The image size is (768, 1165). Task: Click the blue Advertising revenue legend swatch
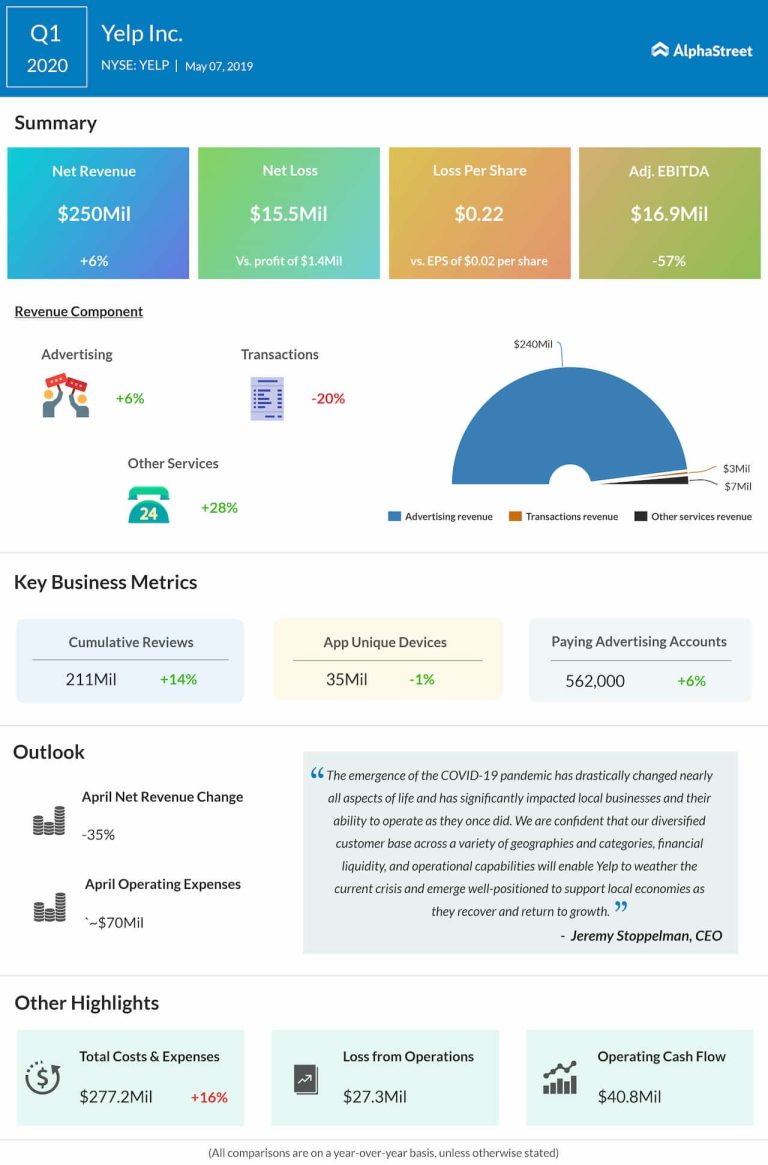pyautogui.click(x=394, y=517)
